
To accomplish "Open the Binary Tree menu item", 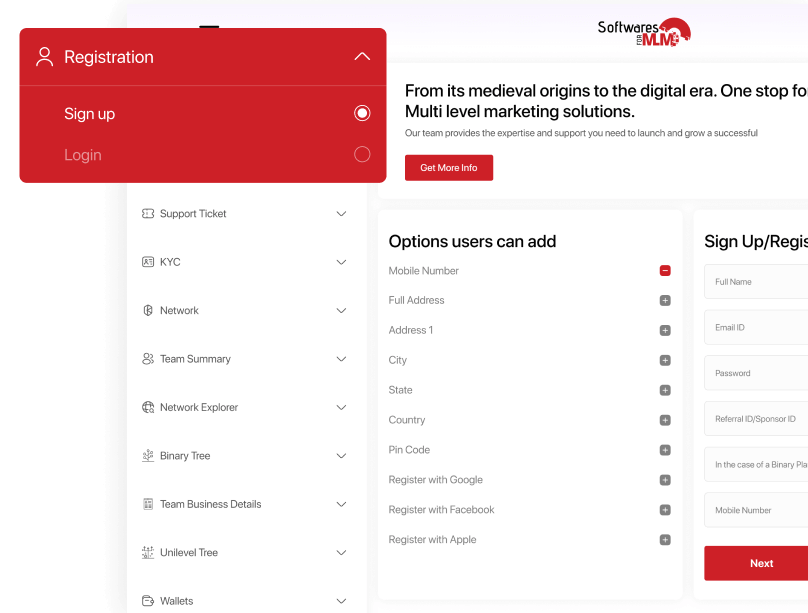I will [244, 455].
